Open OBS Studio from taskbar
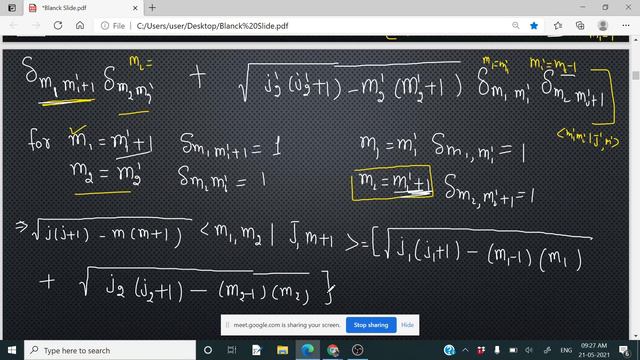The width and height of the screenshot is (640, 360). pyautogui.click(x=358, y=350)
